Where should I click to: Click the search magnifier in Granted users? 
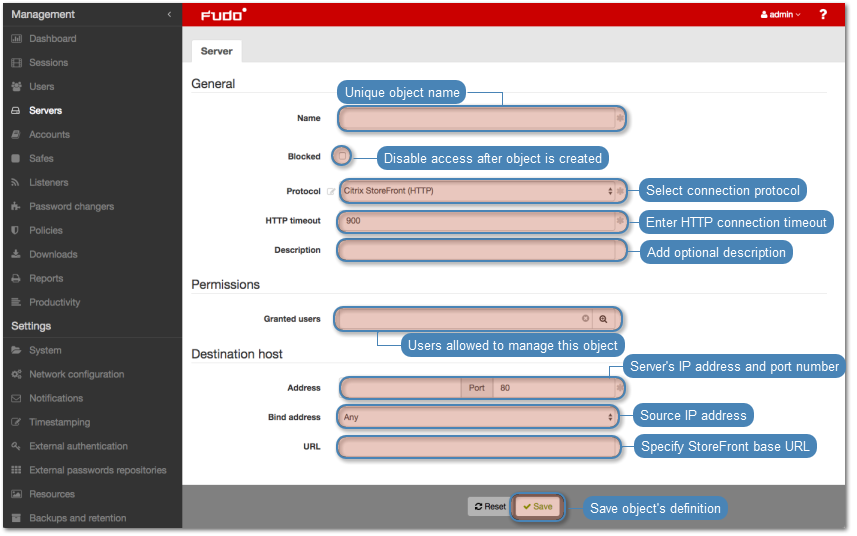click(x=603, y=319)
